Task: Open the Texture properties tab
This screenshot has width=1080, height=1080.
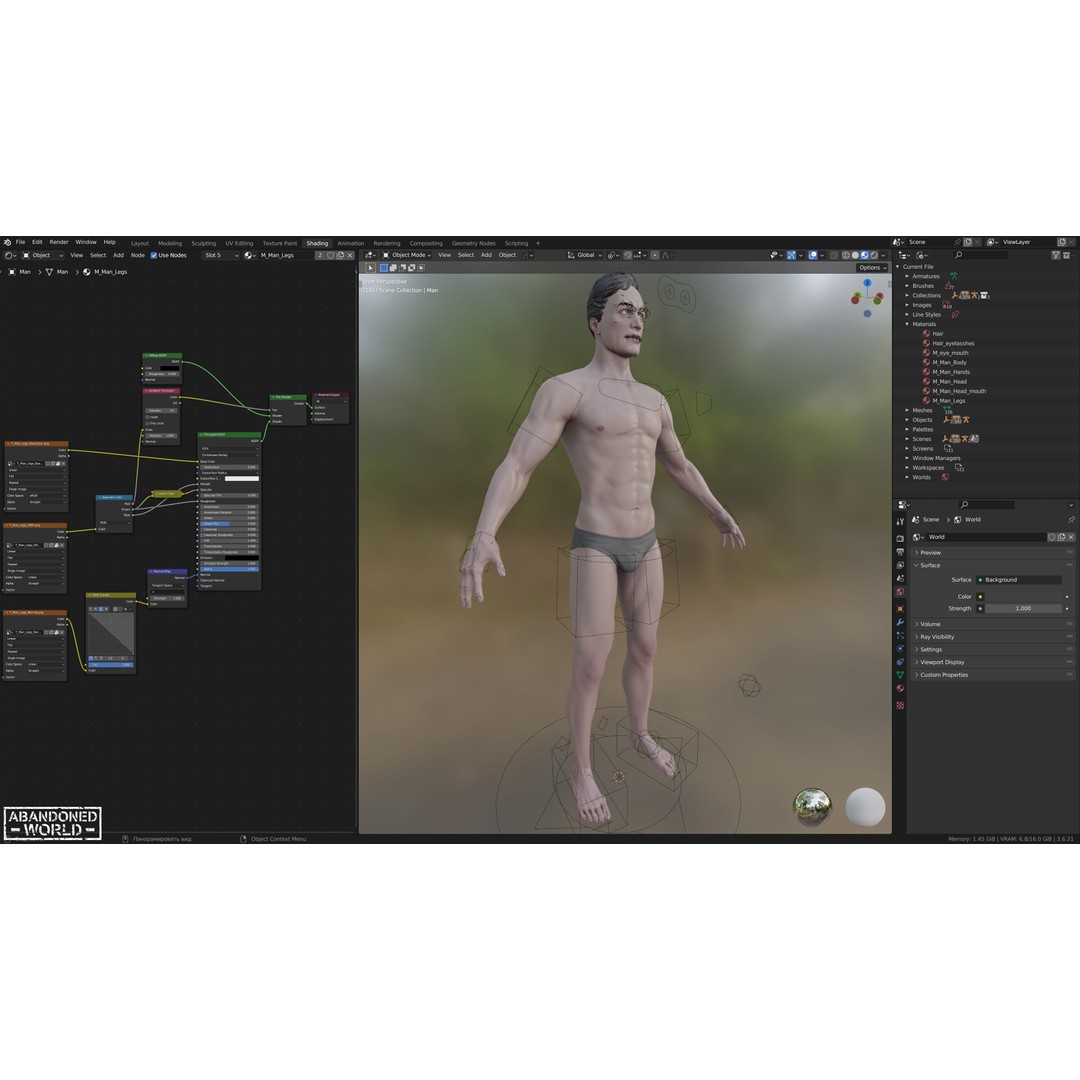Action: pyautogui.click(x=900, y=705)
